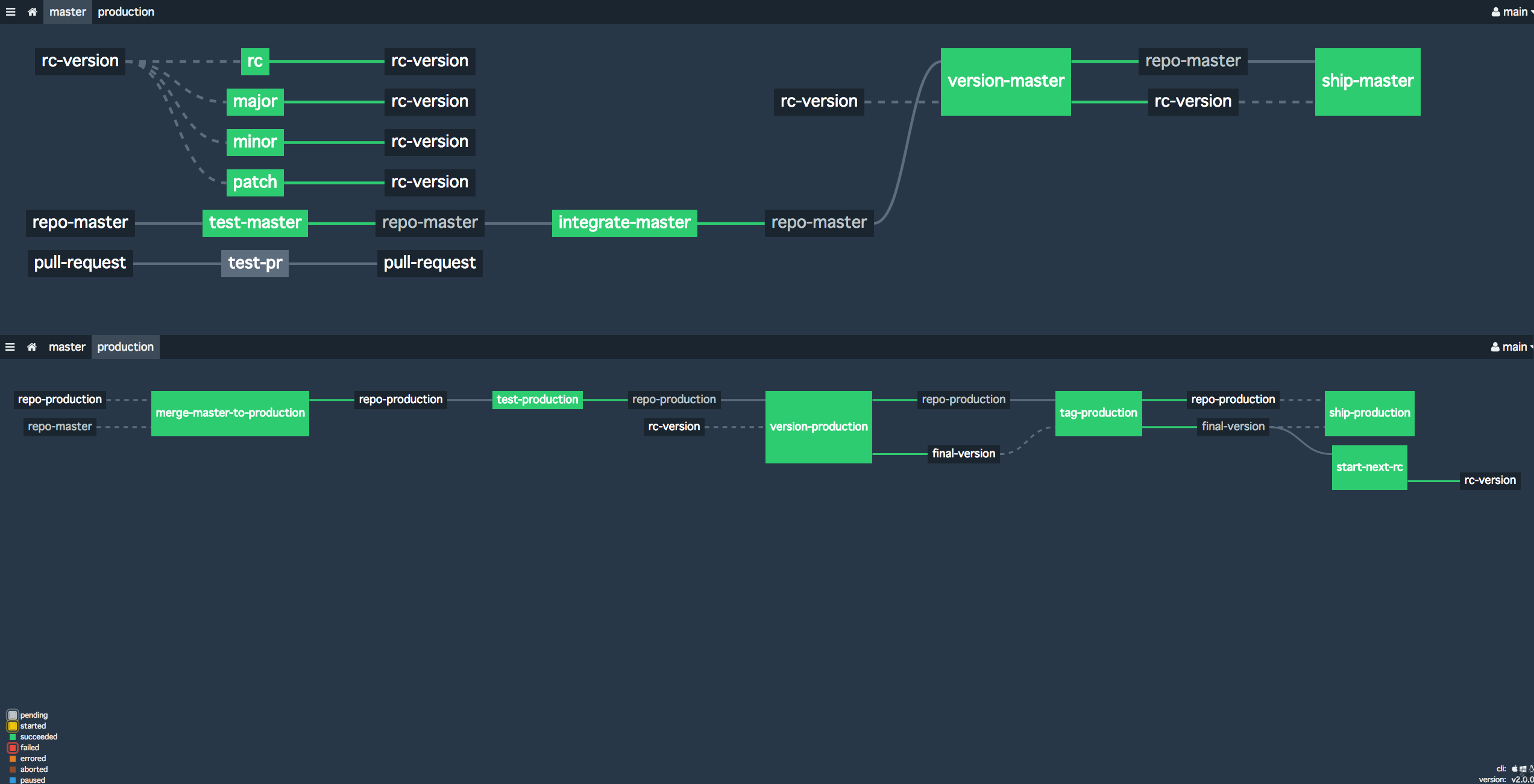Download the Linux CLI via penguin icon
This screenshot has width=1534, height=784.
click(1531, 769)
